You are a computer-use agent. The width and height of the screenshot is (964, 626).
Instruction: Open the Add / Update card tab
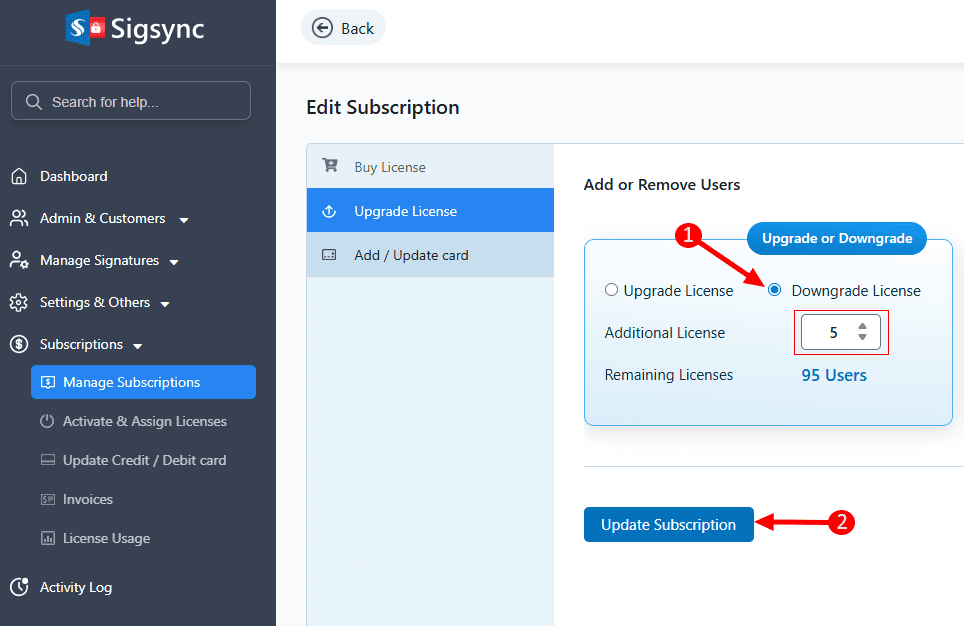coord(411,255)
